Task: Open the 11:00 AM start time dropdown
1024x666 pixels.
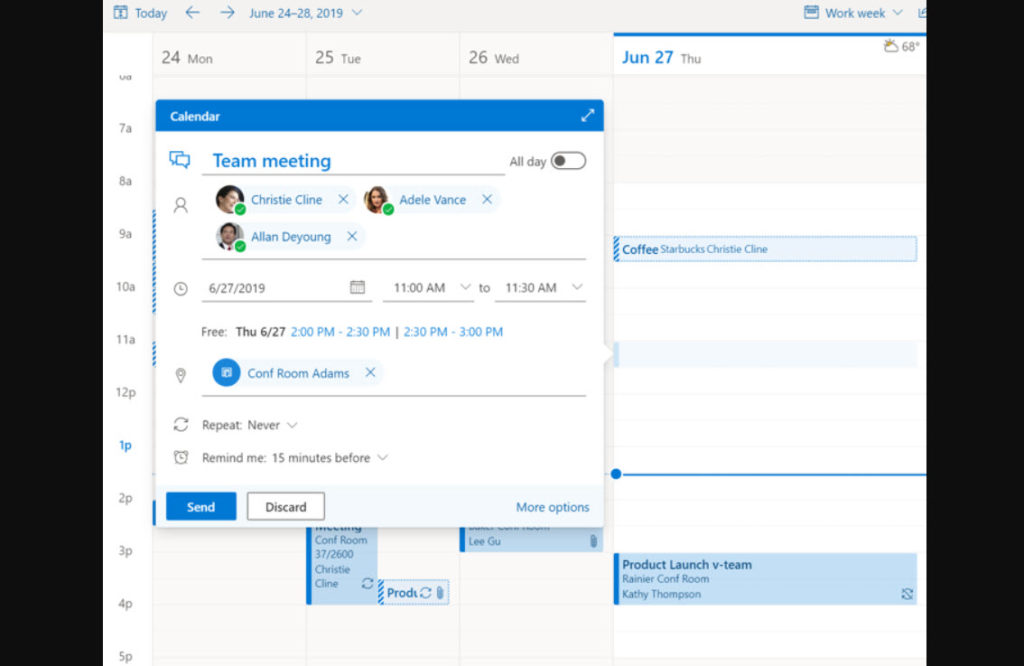Action: (x=428, y=287)
